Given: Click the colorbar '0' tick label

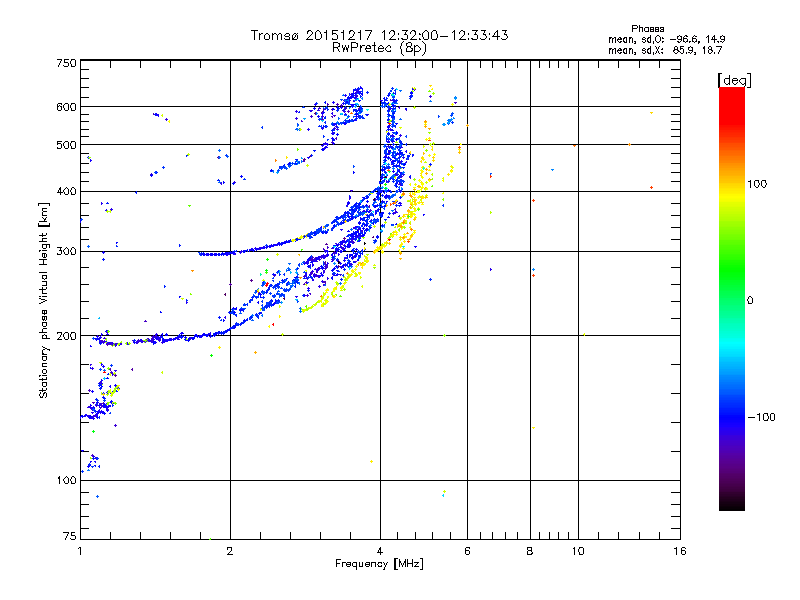Looking at the screenshot, I should pos(750,301).
